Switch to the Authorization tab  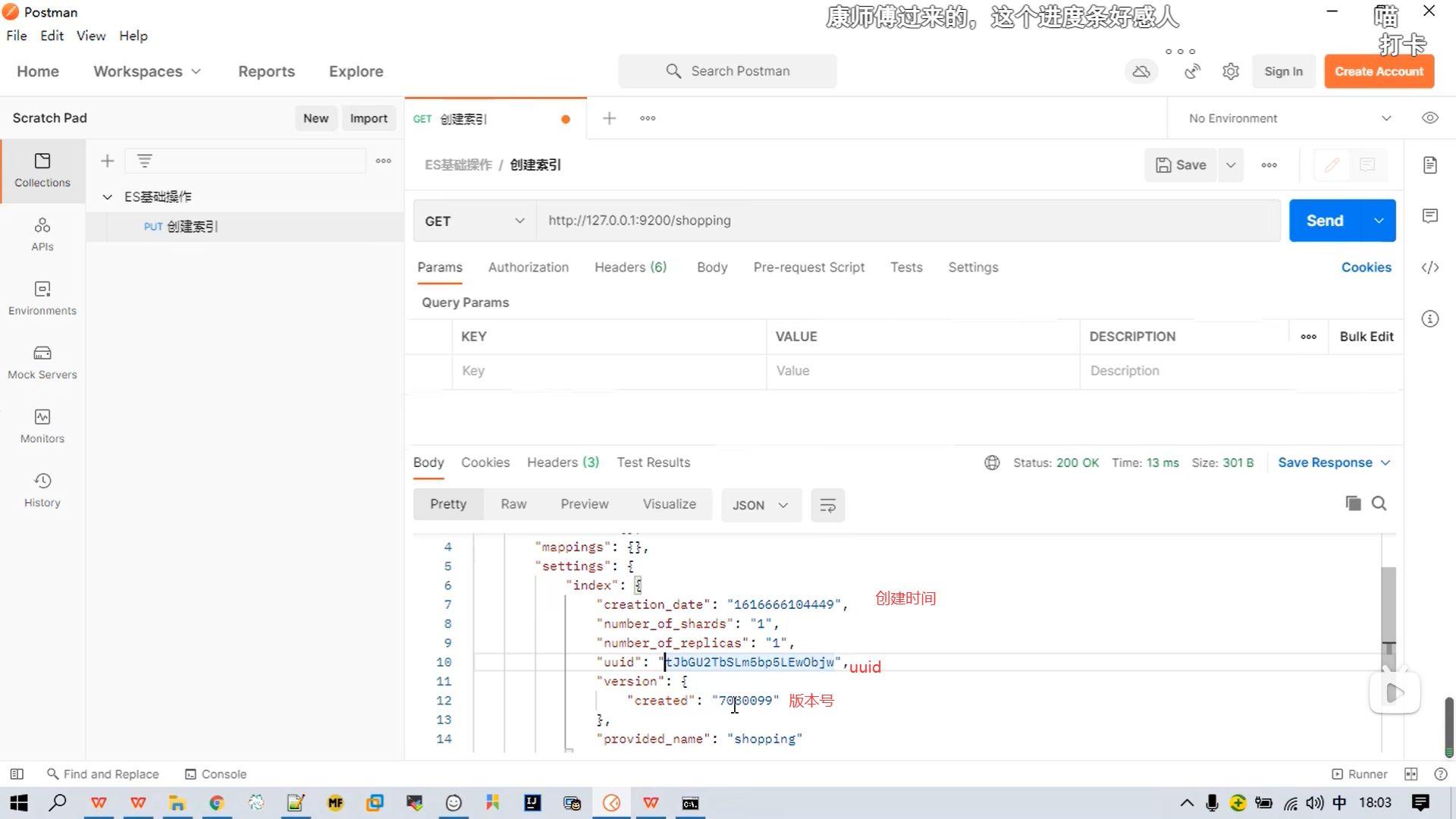coord(528,267)
